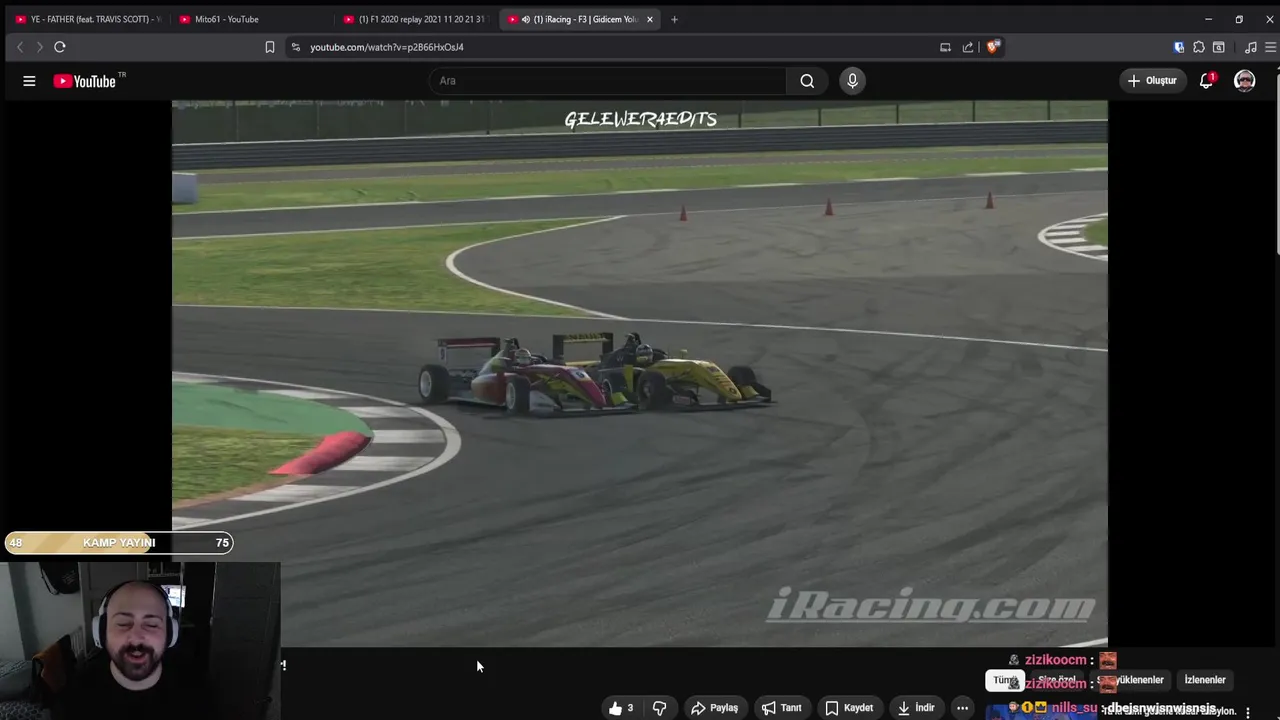The height and width of the screenshot is (720, 1280).
Task: Open the YouTube hamburger guide menu
Action: pyautogui.click(x=29, y=81)
